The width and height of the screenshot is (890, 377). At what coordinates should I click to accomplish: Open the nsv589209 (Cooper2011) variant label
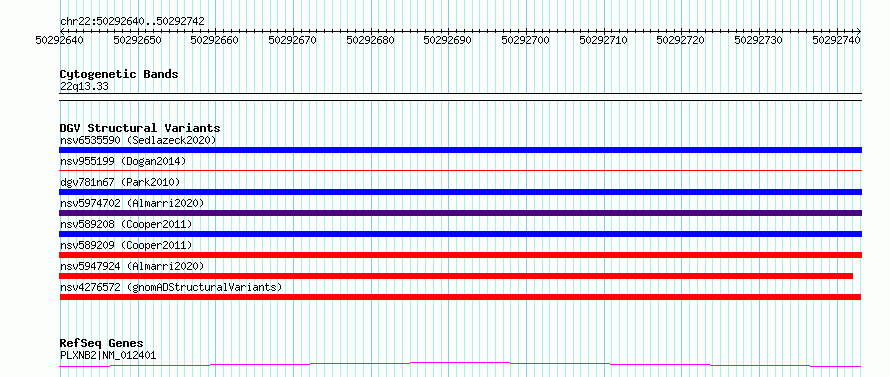[x=126, y=245]
